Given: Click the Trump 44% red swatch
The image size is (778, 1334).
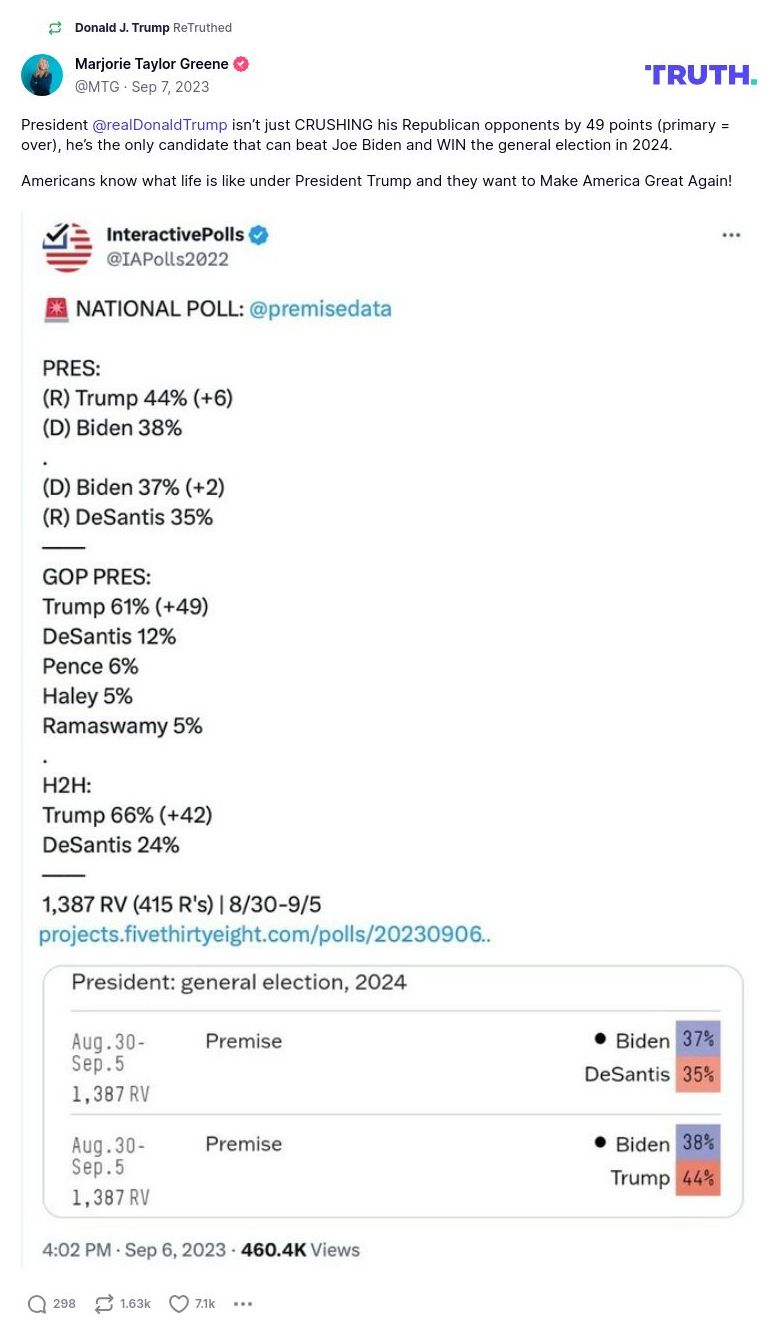Looking at the screenshot, I should [x=698, y=1178].
